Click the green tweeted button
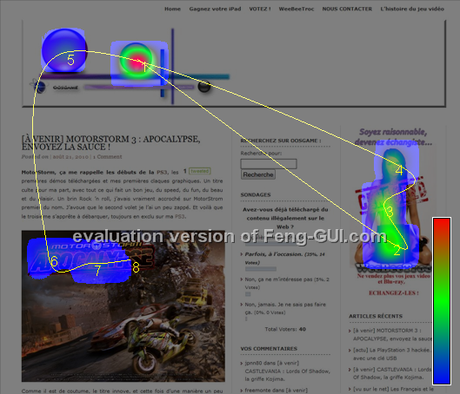The height and width of the screenshot is (394, 460). coord(200,171)
